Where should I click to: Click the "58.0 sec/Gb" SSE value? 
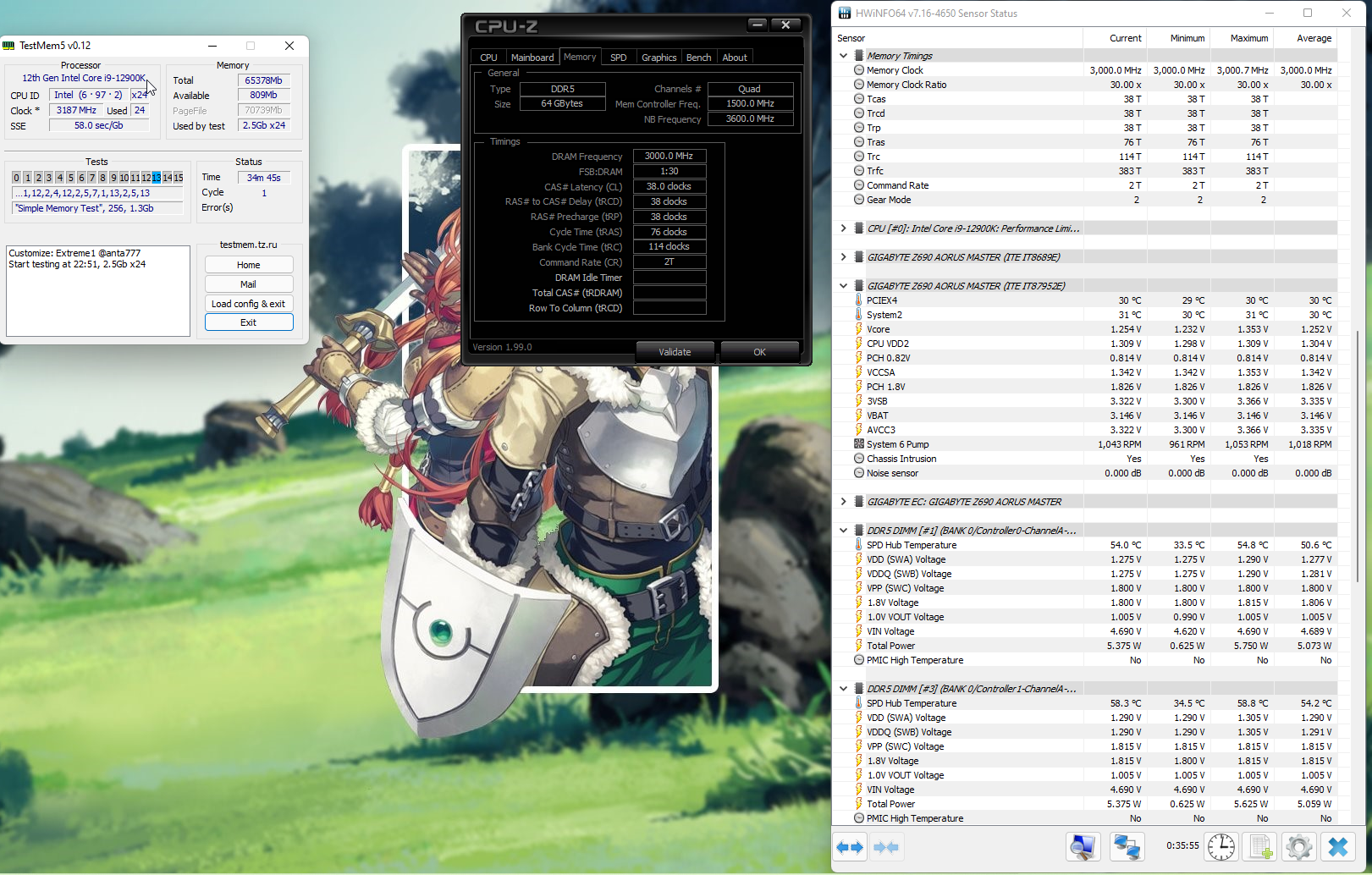tap(99, 125)
